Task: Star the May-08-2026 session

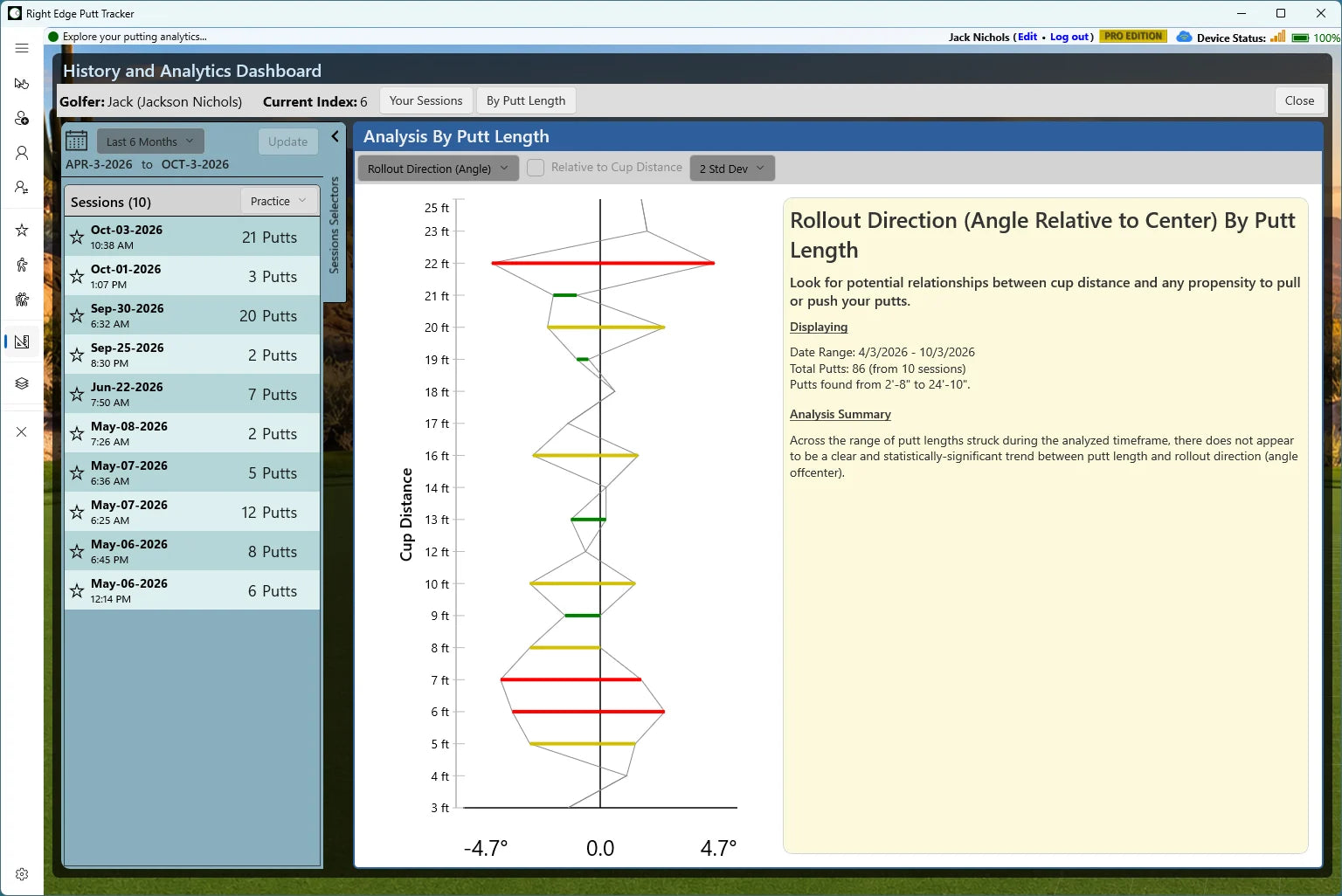Action: [x=77, y=433]
